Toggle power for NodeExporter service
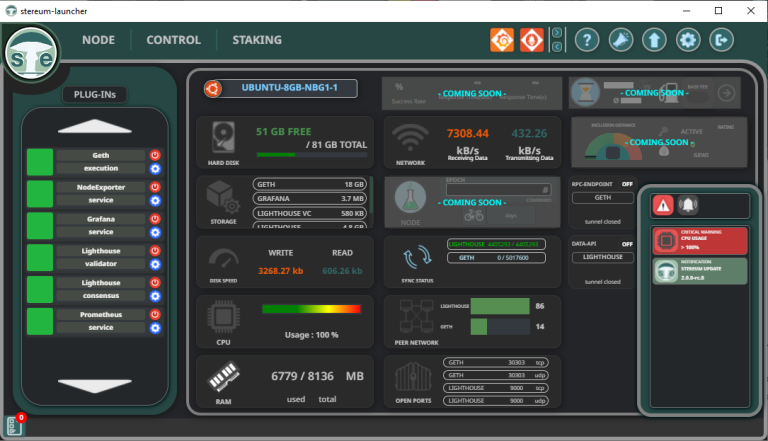The image size is (768, 441). pyautogui.click(x=155, y=187)
